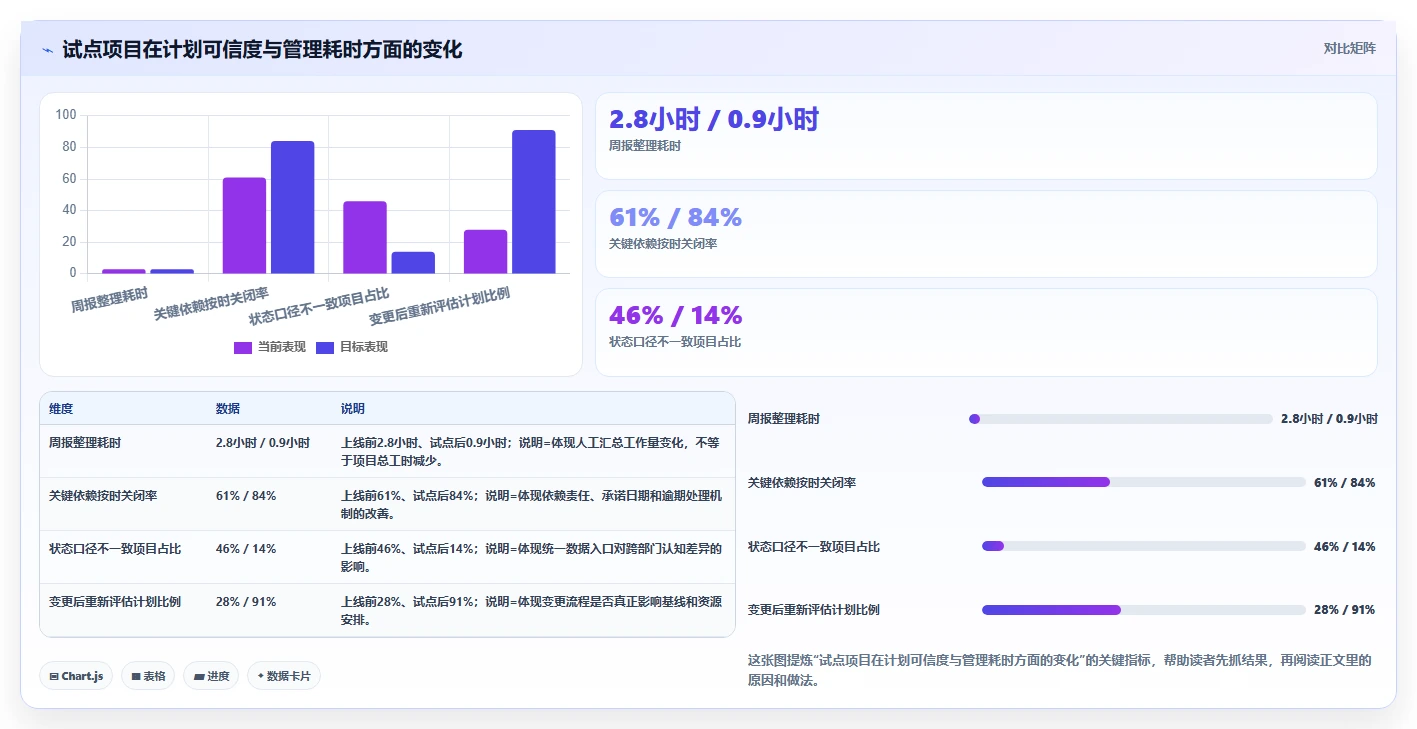1417x729 pixels.
Task: Click the 关键依赖按时关闭率 progress bar
Action: point(1144,482)
